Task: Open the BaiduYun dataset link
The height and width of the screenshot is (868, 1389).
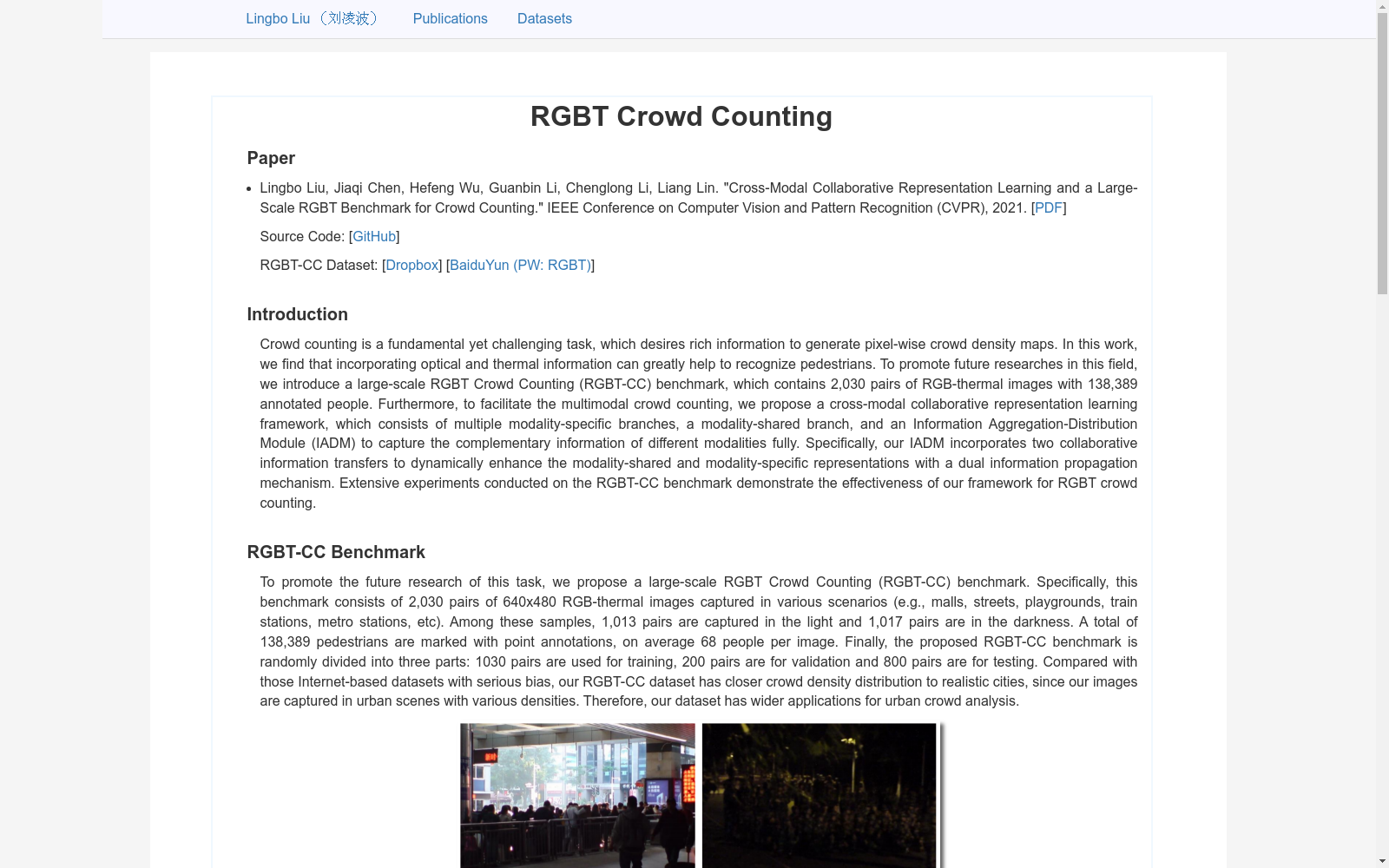Action: pyautogui.click(x=518, y=265)
